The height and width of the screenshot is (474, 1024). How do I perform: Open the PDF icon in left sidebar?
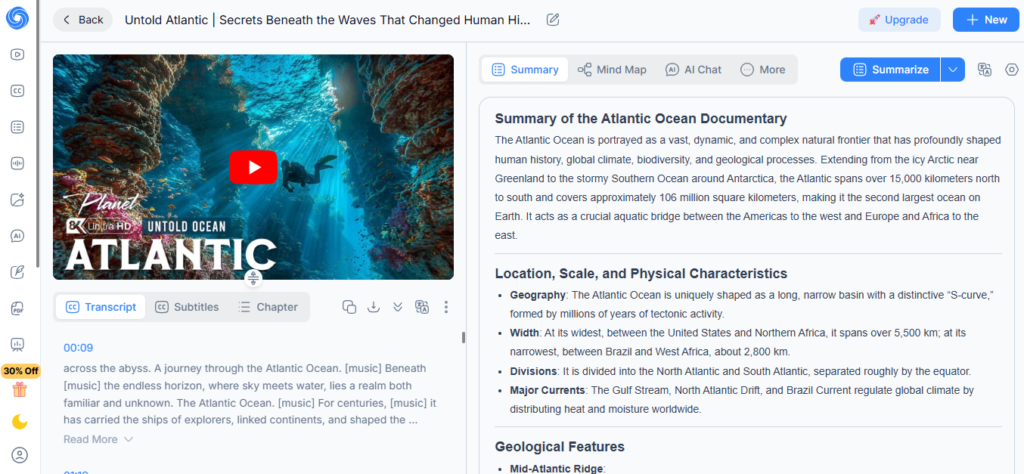click(x=18, y=308)
